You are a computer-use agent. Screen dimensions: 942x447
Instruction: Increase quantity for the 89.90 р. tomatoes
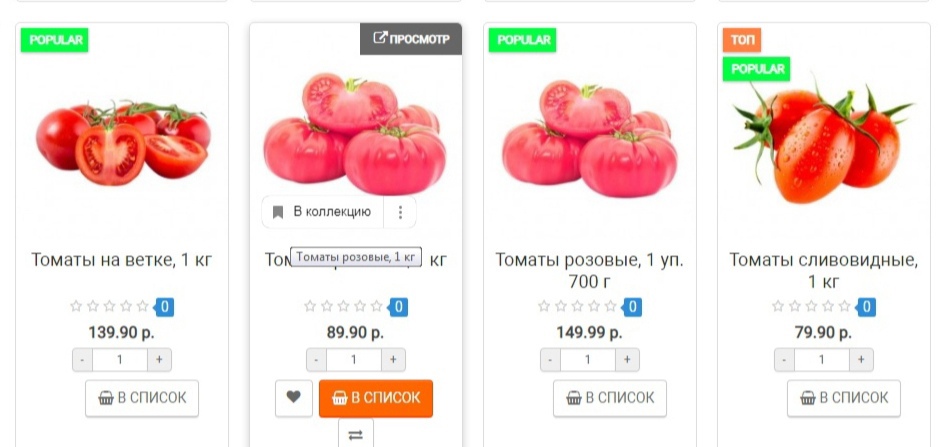click(x=393, y=360)
